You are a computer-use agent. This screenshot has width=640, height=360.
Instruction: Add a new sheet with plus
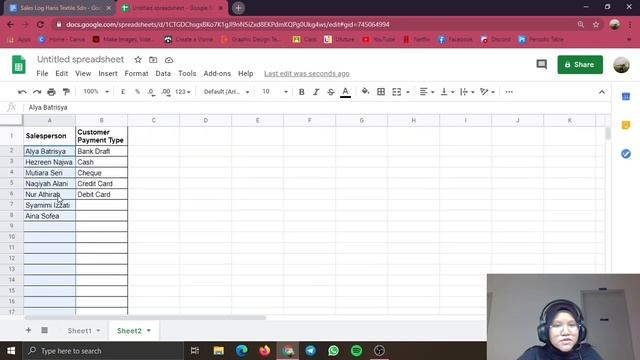pyautogui.click(x=28, y=330)
